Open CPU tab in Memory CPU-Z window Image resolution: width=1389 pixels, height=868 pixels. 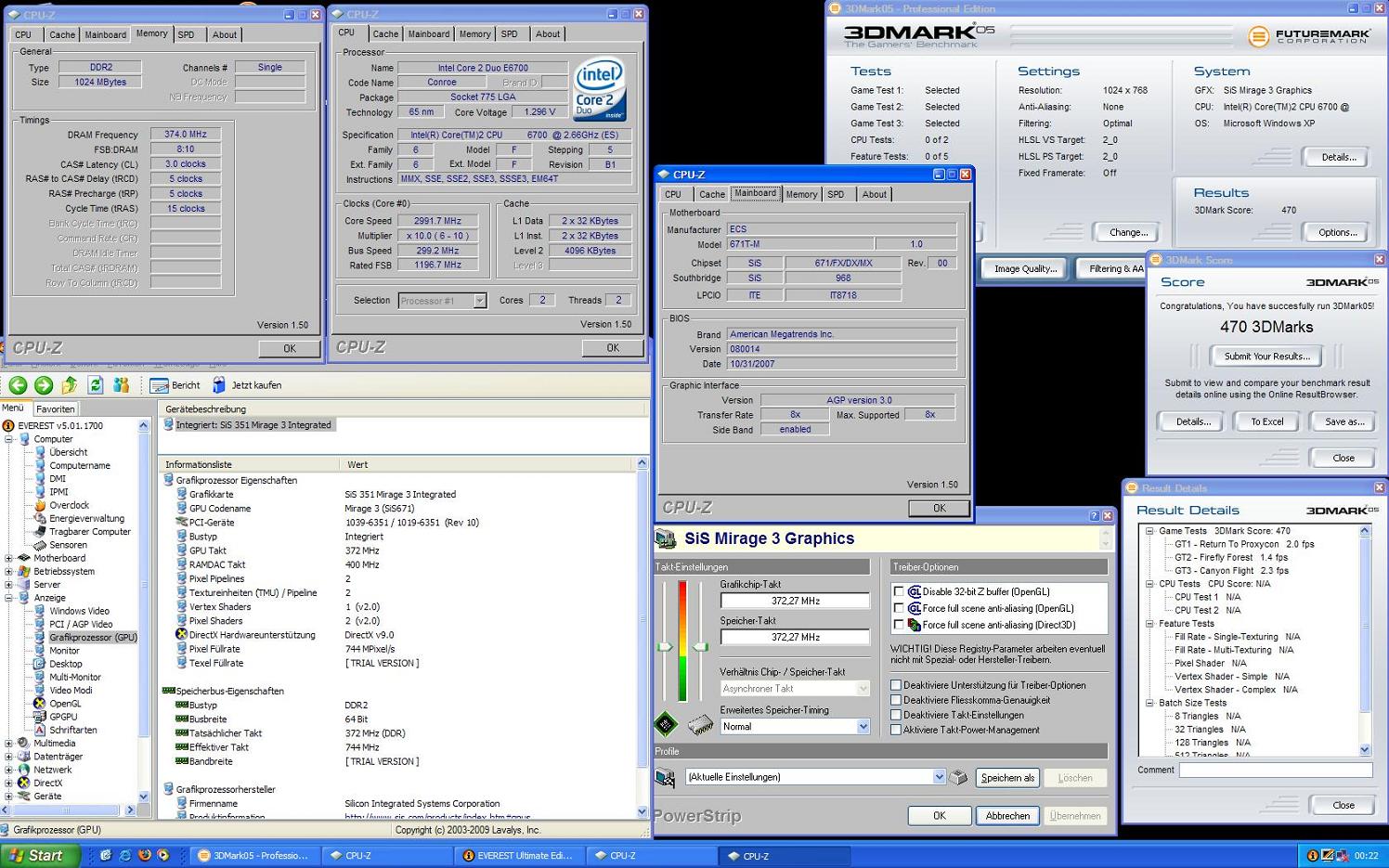(x=23, y=34)
